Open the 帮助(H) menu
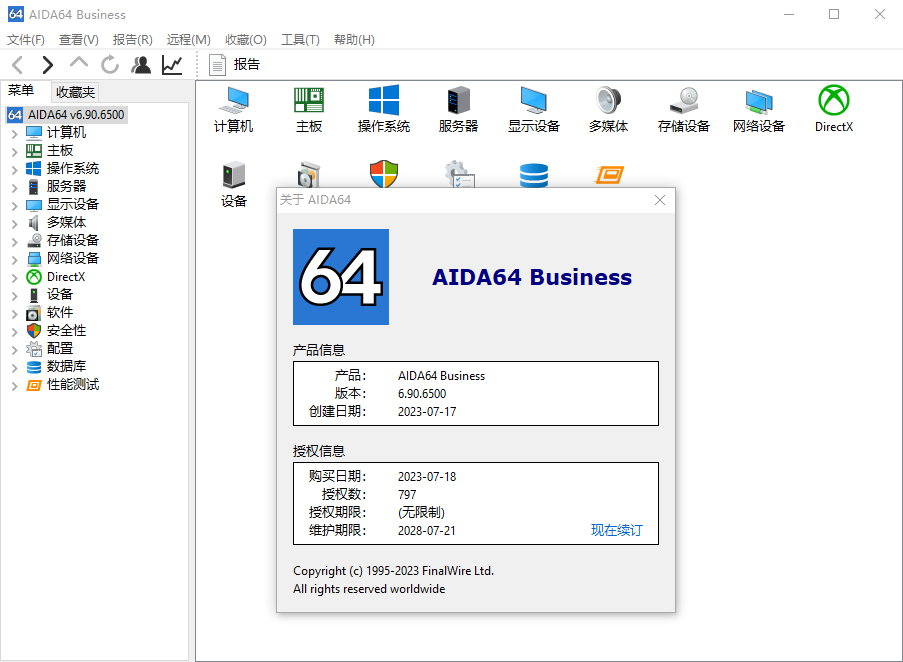Viewport: 903px width, 662px height. click(x=354, y=40)
